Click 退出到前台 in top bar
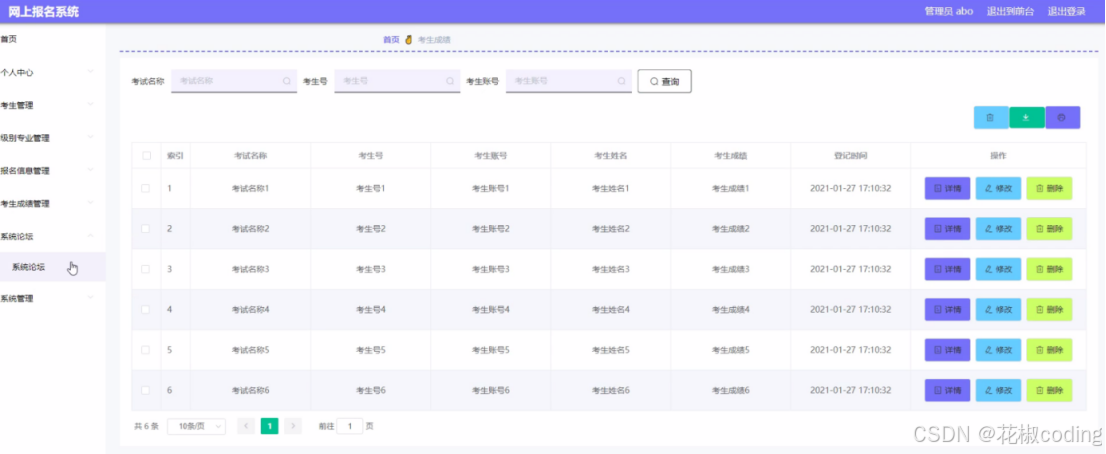Image resolution: width=1106 pixels, height=454 pixels. point(1011,11)
